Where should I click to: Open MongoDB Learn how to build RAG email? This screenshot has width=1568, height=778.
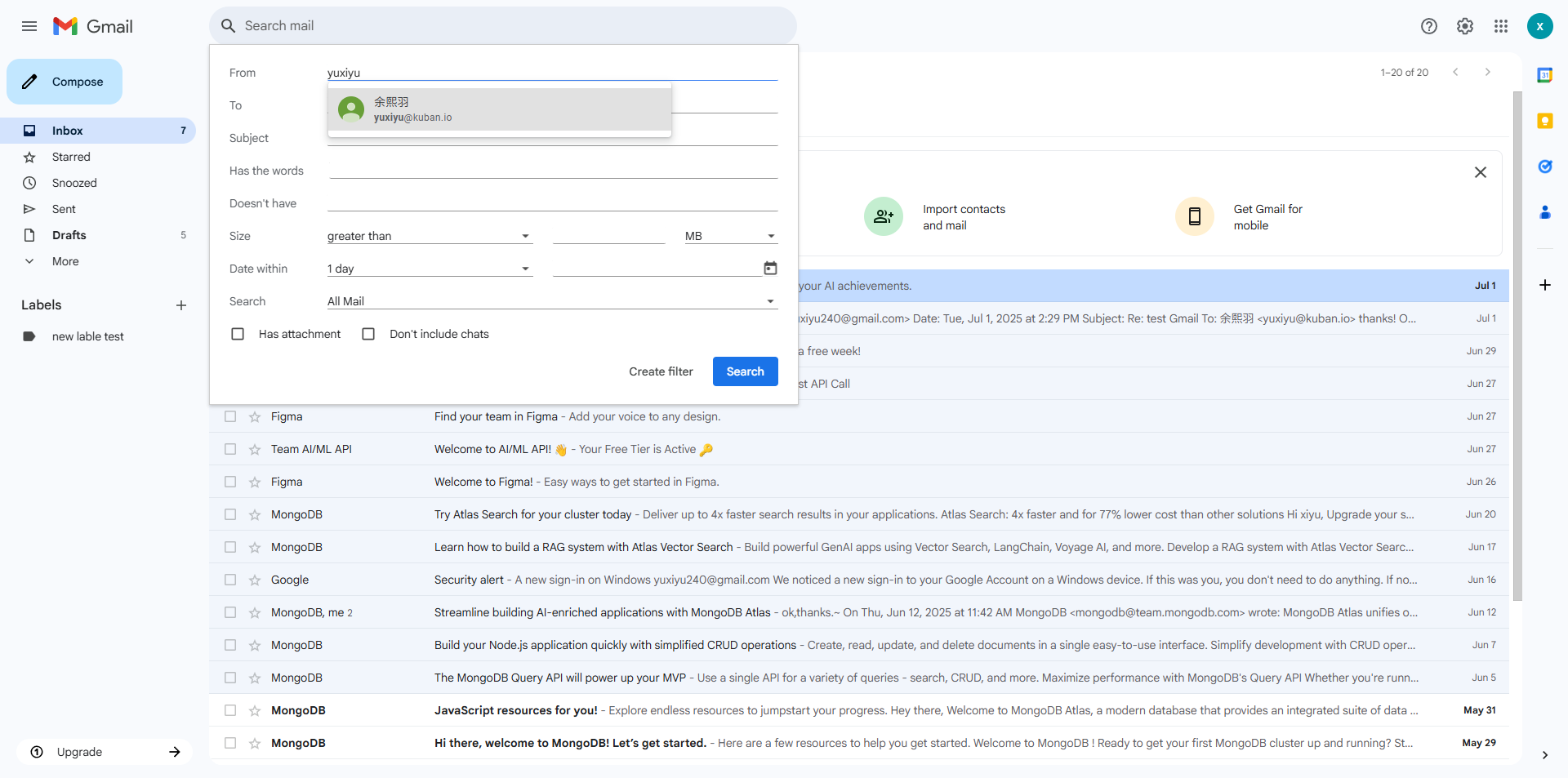tap(859, 547)
